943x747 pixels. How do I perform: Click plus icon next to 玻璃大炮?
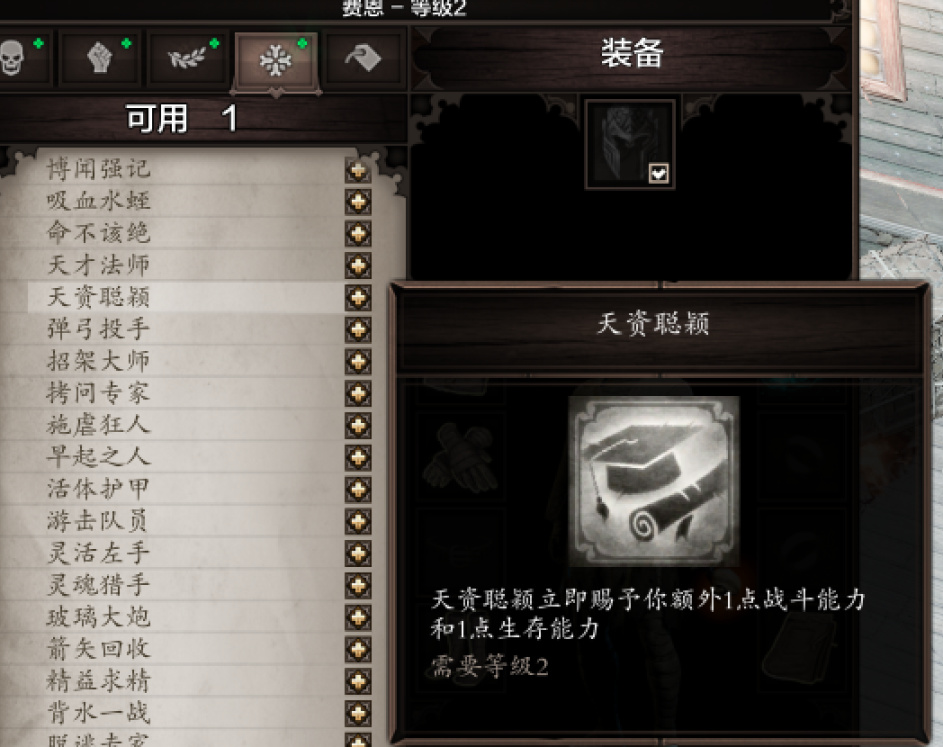[x=358, y=618]
